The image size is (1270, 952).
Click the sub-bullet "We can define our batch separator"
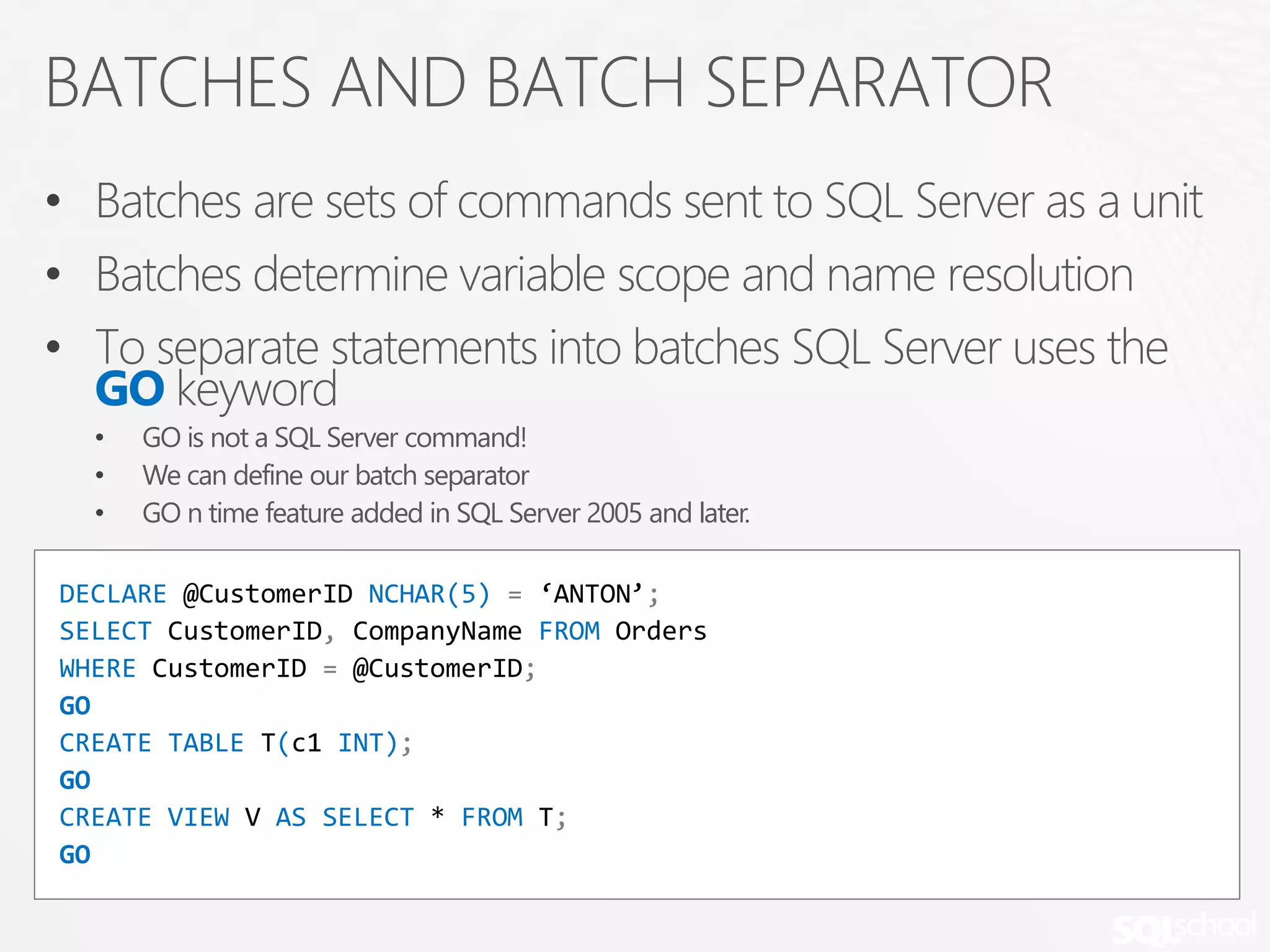click(x=335, y=475)
